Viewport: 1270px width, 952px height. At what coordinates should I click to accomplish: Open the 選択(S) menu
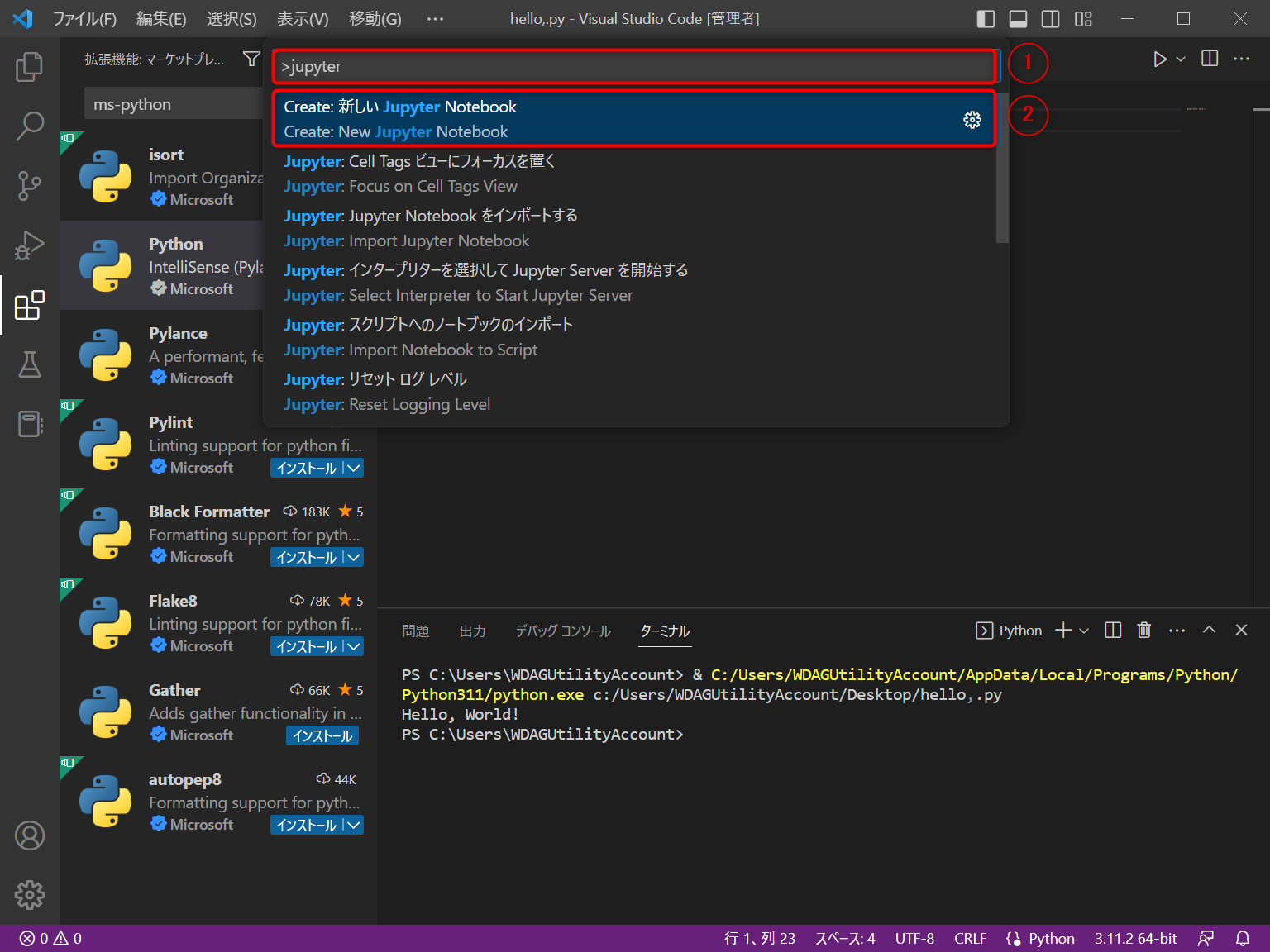pyautogui.click(x=232, y=19)
